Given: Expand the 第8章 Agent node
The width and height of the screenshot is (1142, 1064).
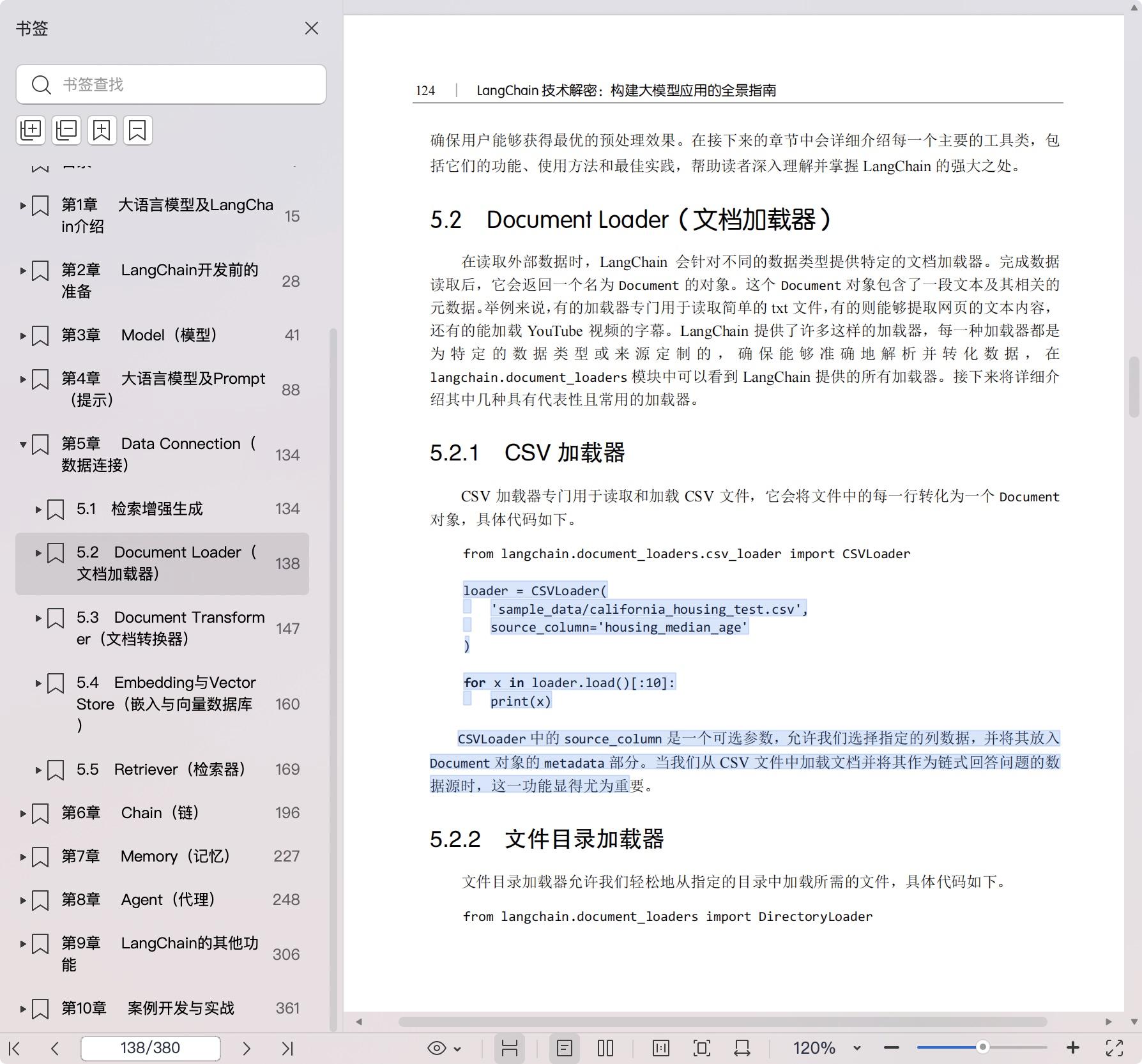Looking at the screenshot, I should (23, 901).
